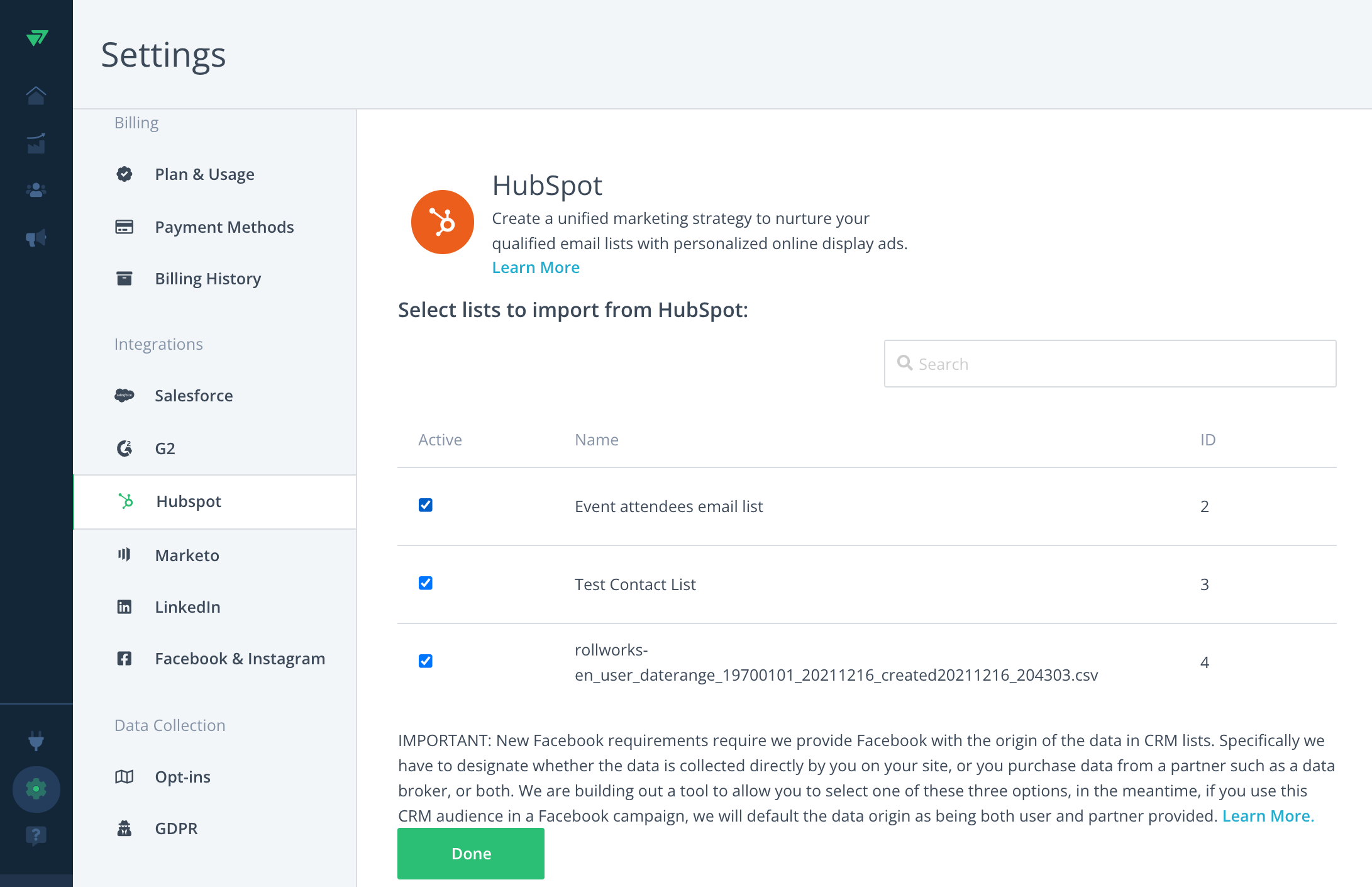Select Hubspot integration
The width and height of the screenshot is (1372, 887).
coord(215,501)
